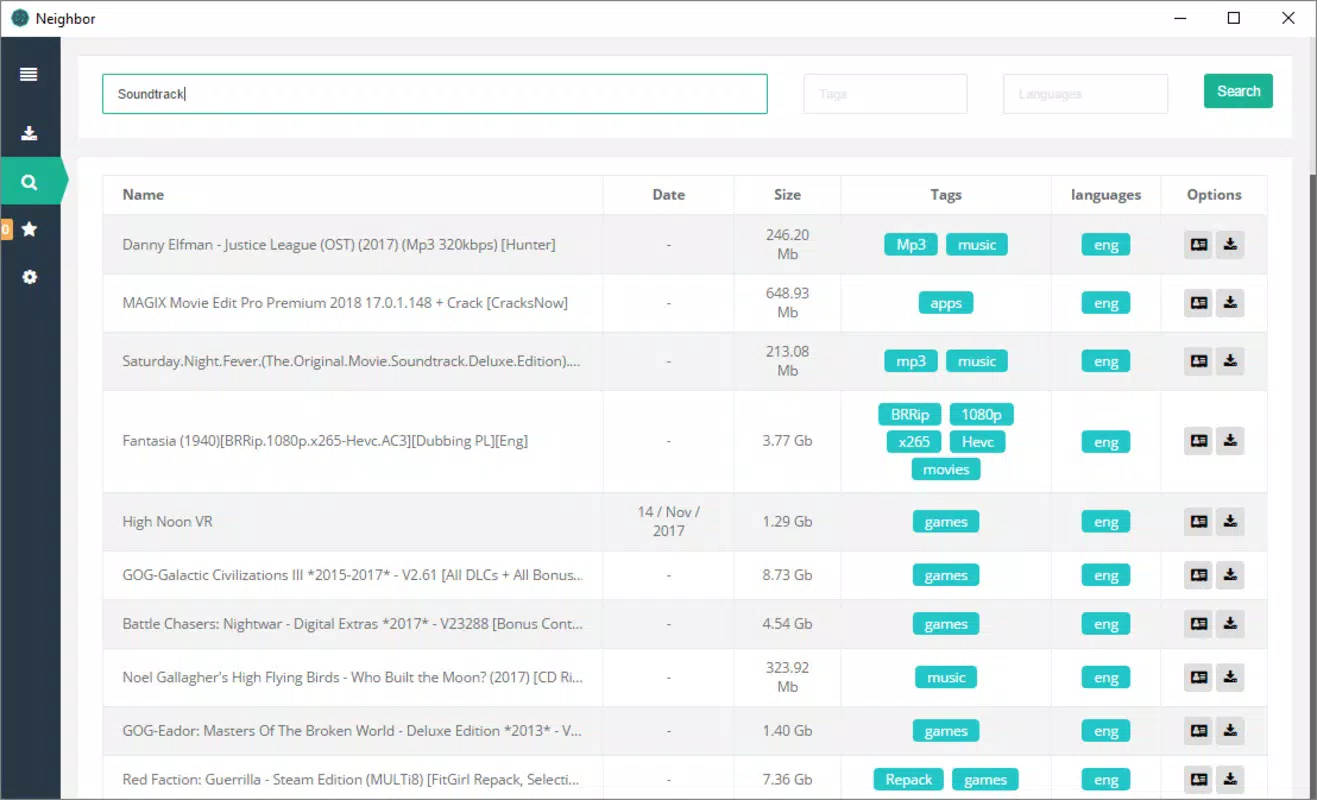1317x800 pixels.
Task: Select Noel Gallagher's High Flying Birds entry name
Action: (352, 677)
